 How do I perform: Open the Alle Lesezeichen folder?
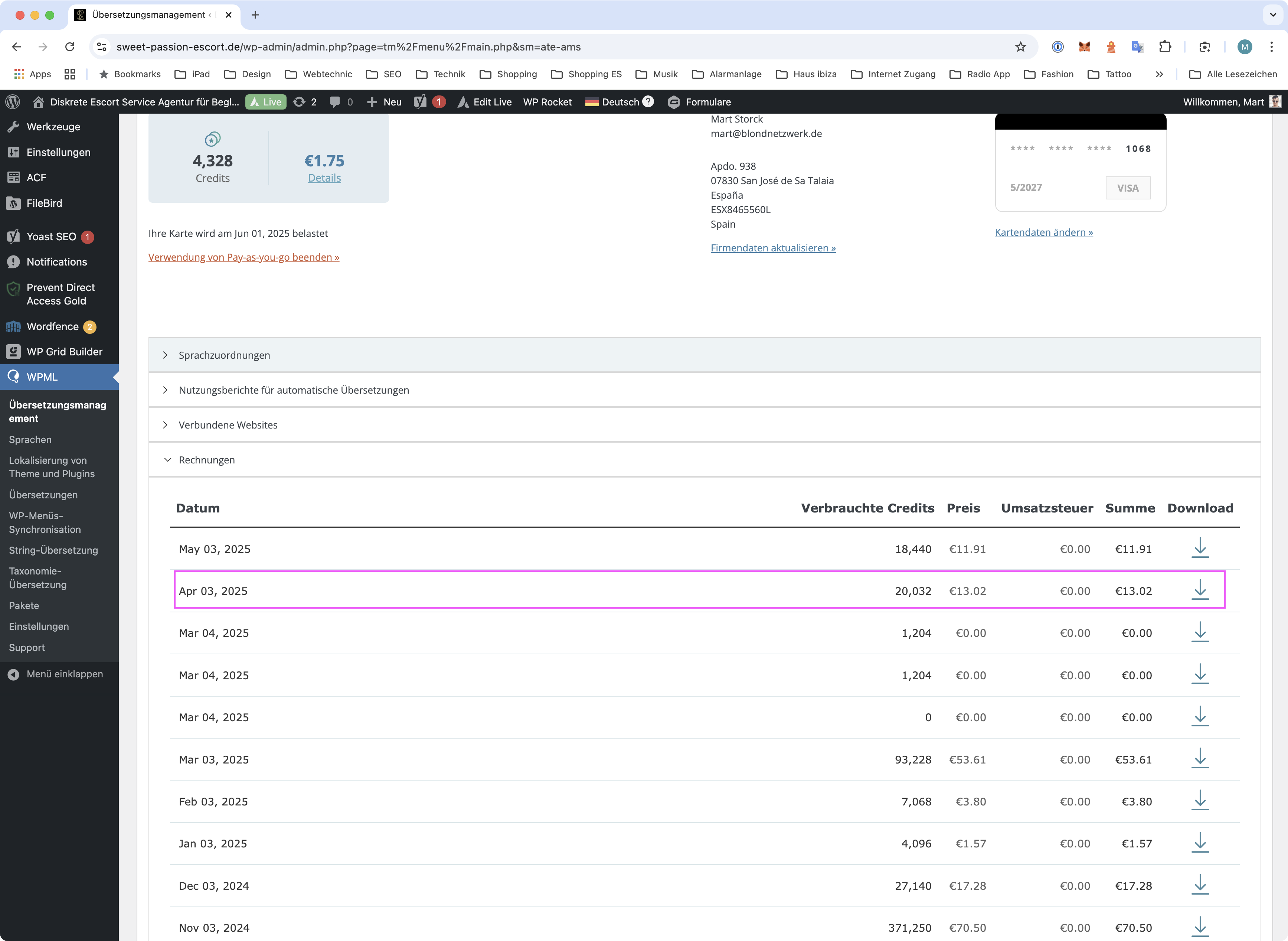1233,74
